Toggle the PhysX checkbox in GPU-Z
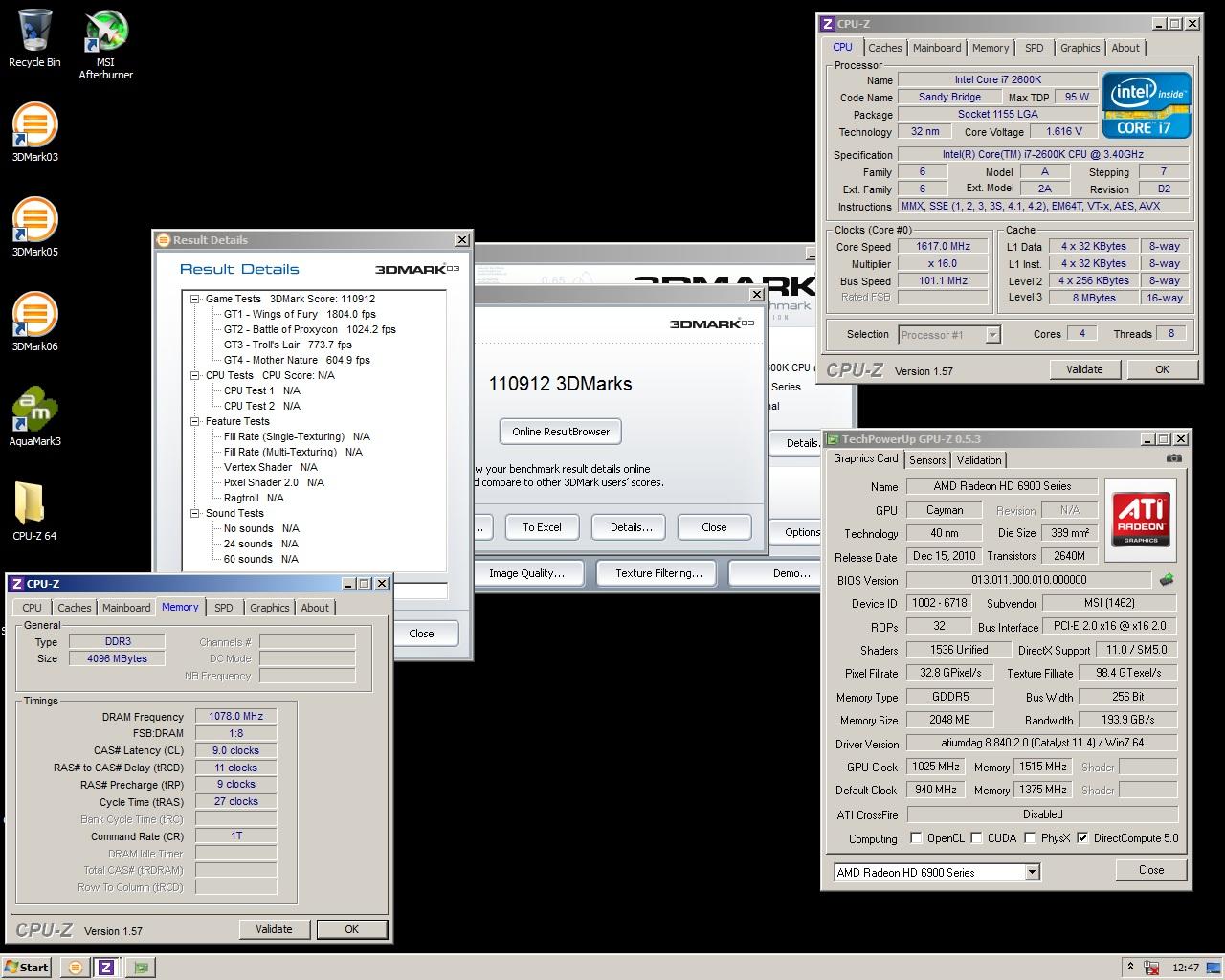This screenshot has height=980, width=1225. point(1030,837)
